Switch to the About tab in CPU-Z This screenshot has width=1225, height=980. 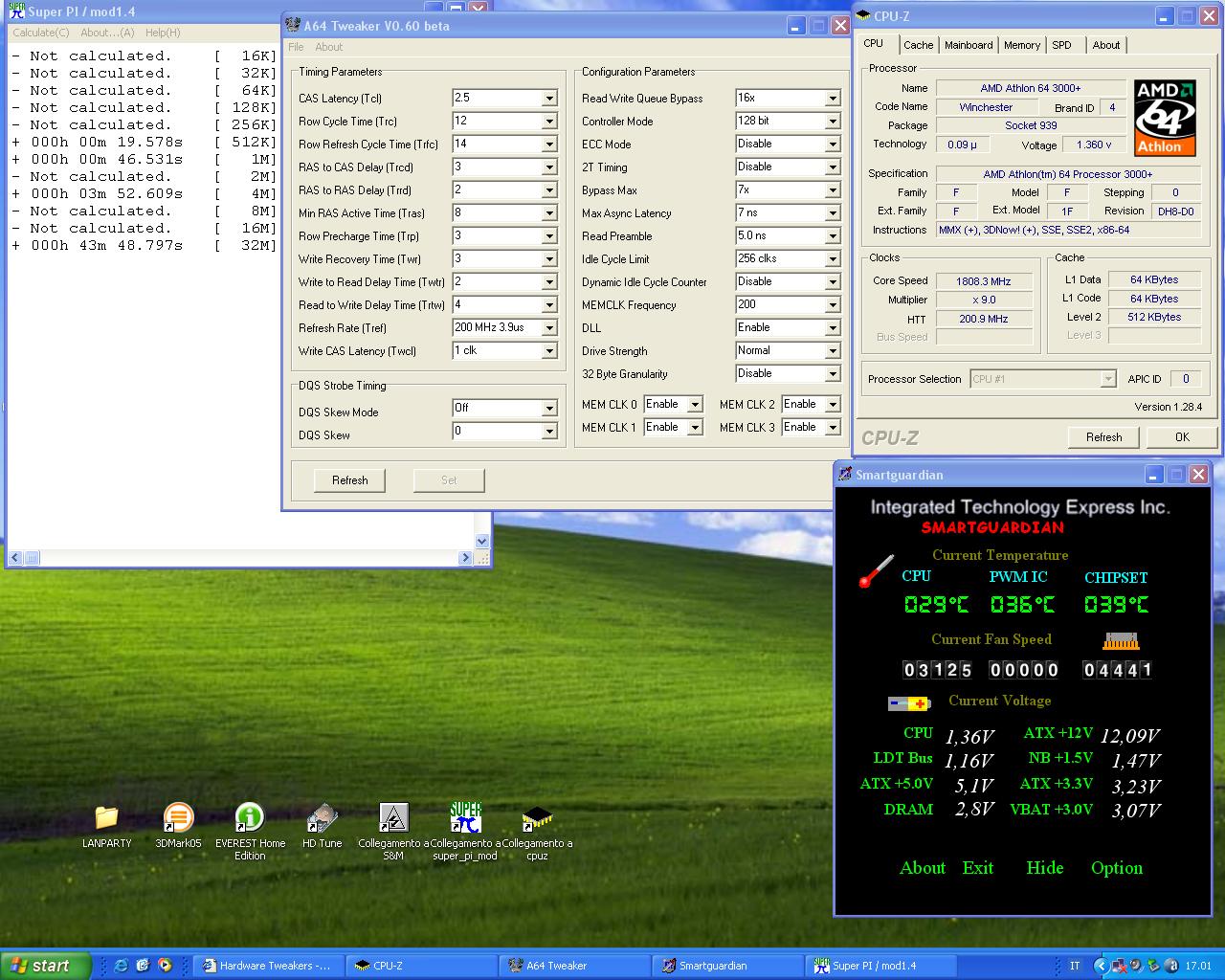click(x=1105, y=45)
